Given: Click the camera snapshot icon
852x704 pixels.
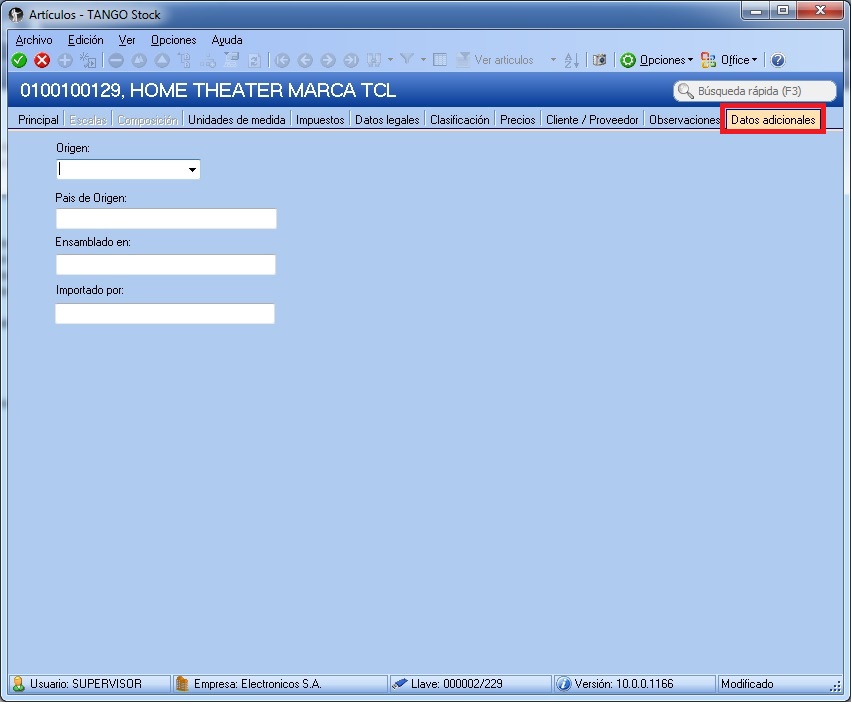Looking at the screenshot, I should (599, 60).
